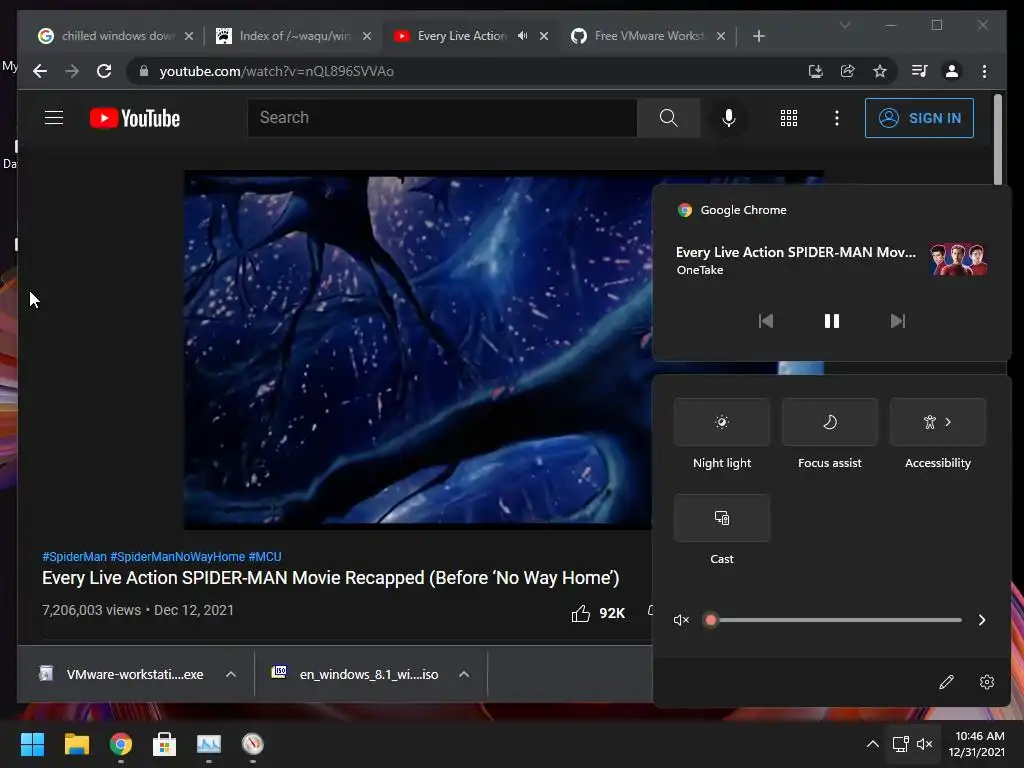Like the video with thumbs-up icon
The image size is (1024, 768).
coord(581,613)
